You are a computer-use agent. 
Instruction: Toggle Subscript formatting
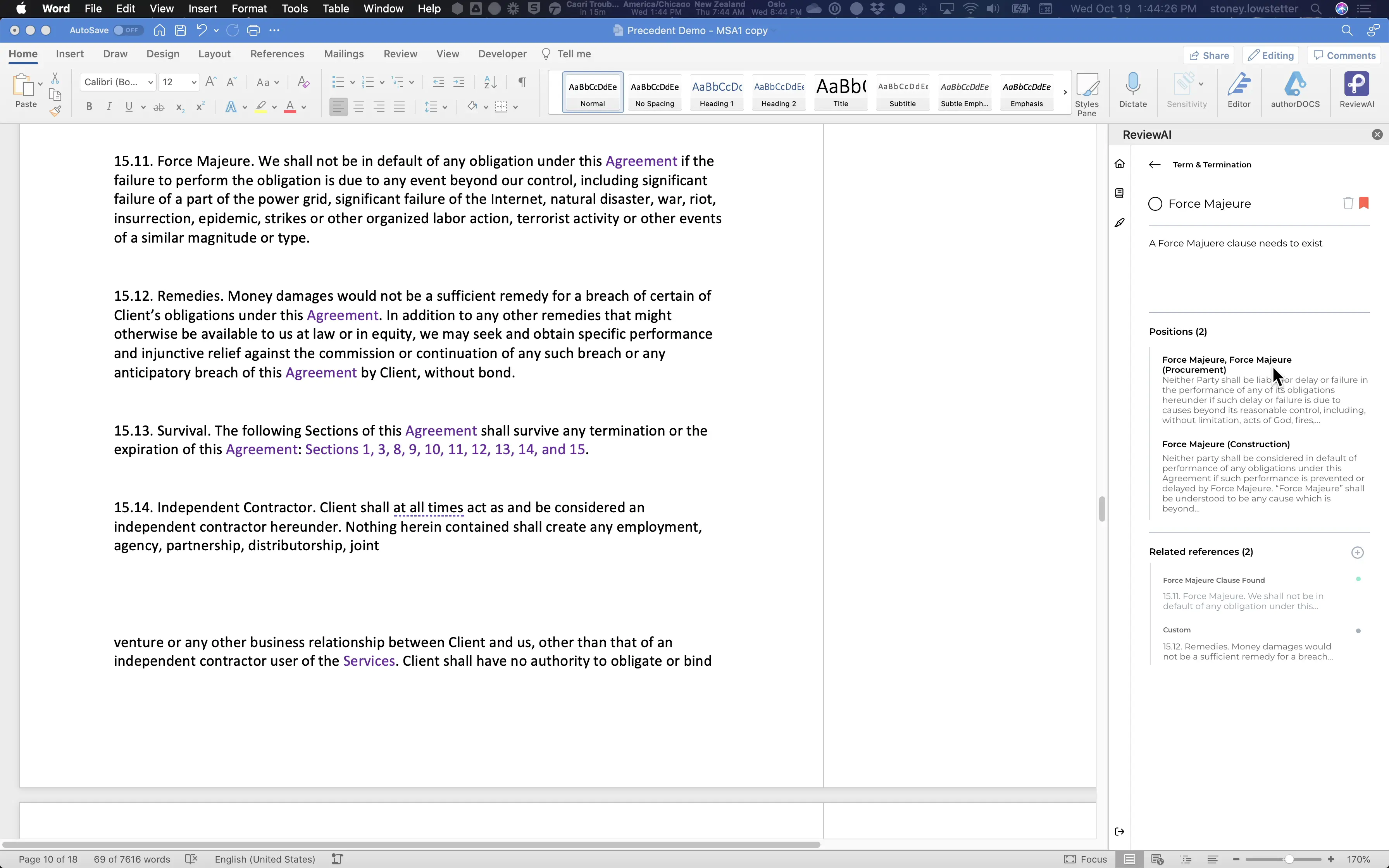[180, 107]
